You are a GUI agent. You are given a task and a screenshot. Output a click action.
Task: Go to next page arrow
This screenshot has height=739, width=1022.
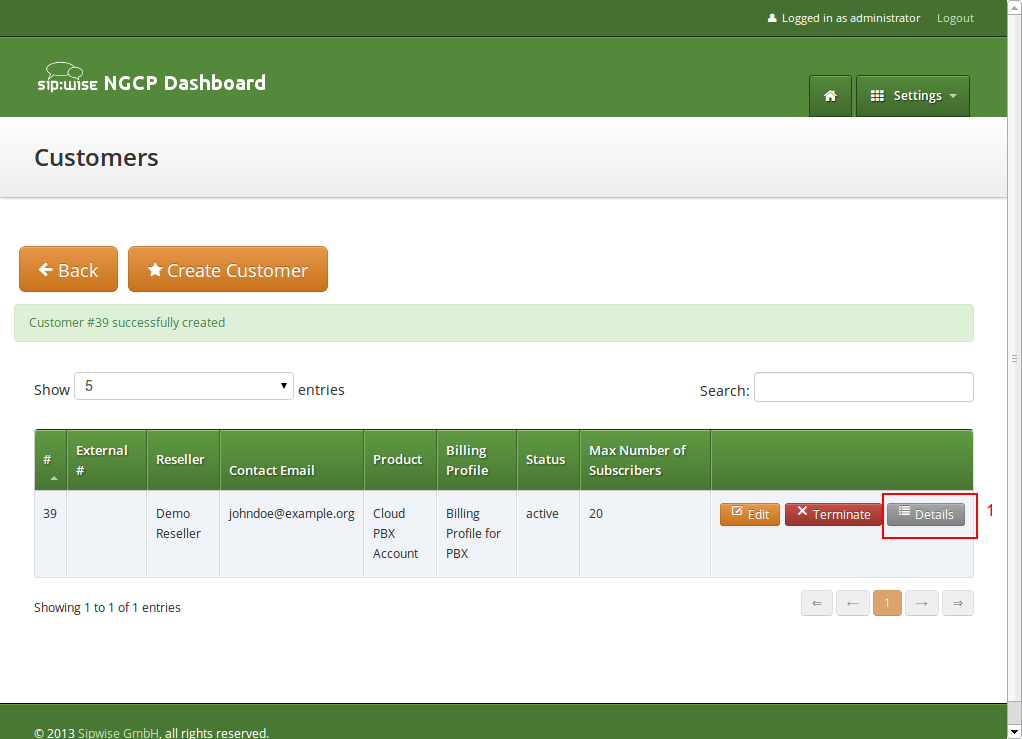[x=922, y=603]
